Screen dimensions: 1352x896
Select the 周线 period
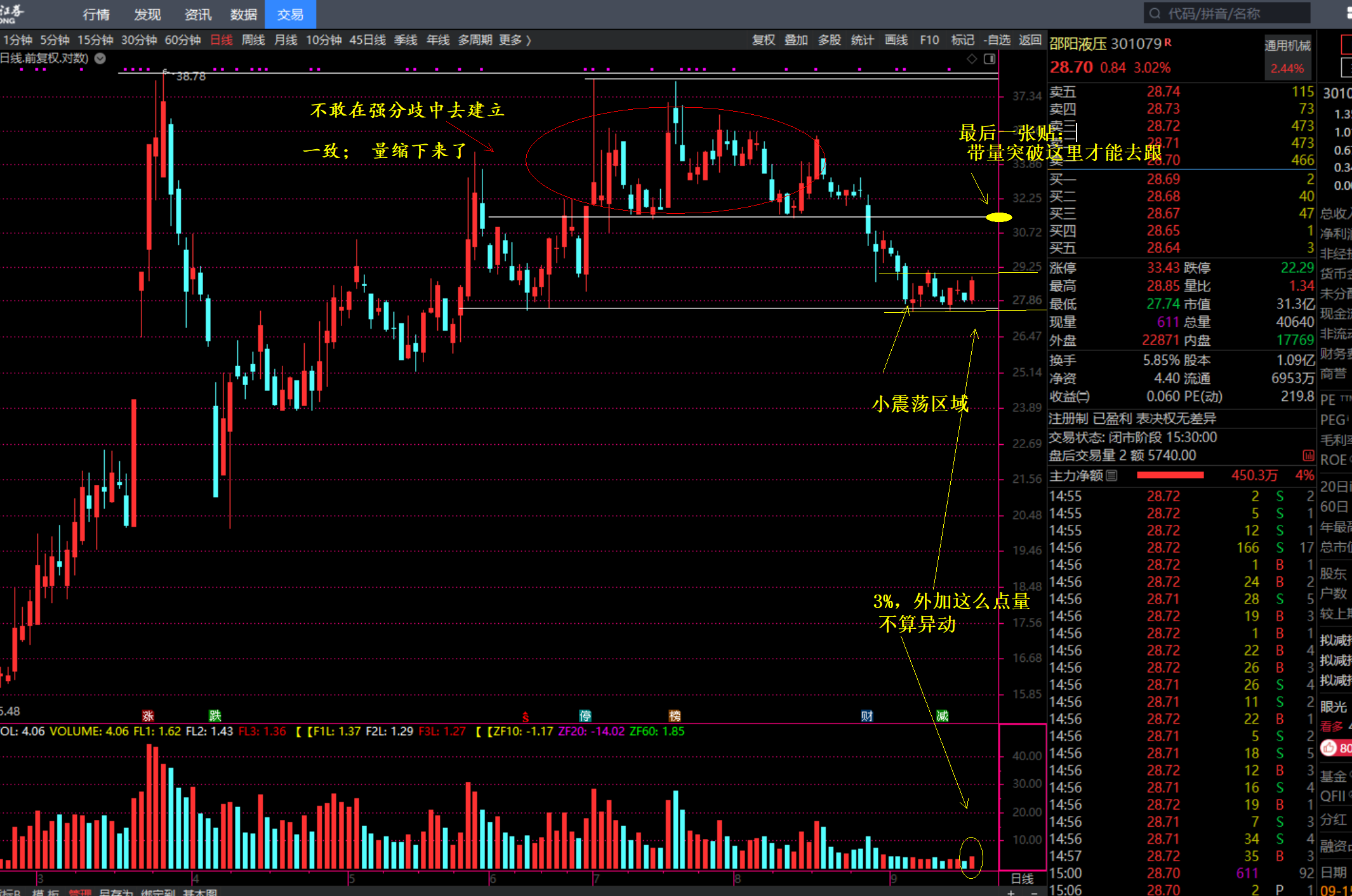253,40
